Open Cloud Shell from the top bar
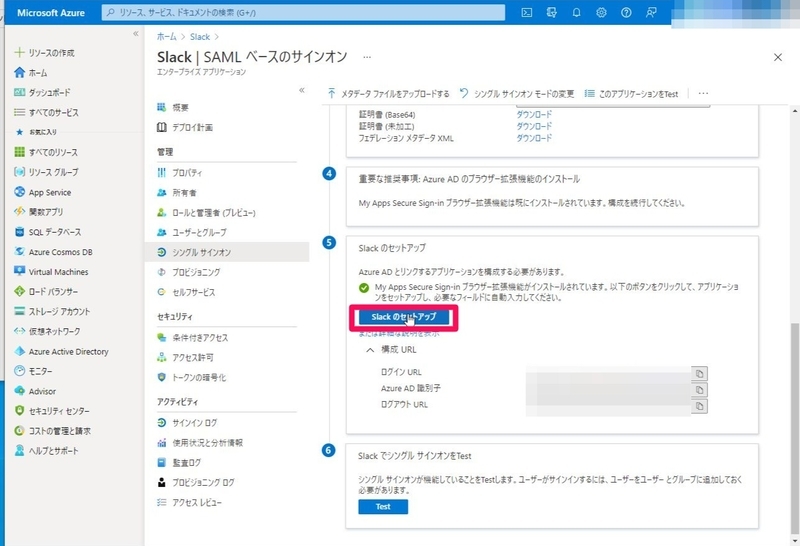Image resolution: width=800 pixels, height=546 pixels. tap(527, 13)
